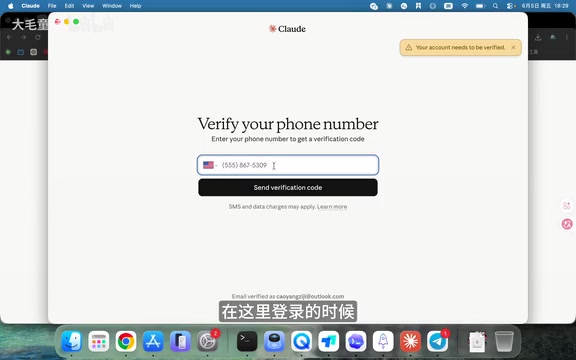
Task: Open Finder from the dock
Action: pyautogui.click(x=71, y=341)
